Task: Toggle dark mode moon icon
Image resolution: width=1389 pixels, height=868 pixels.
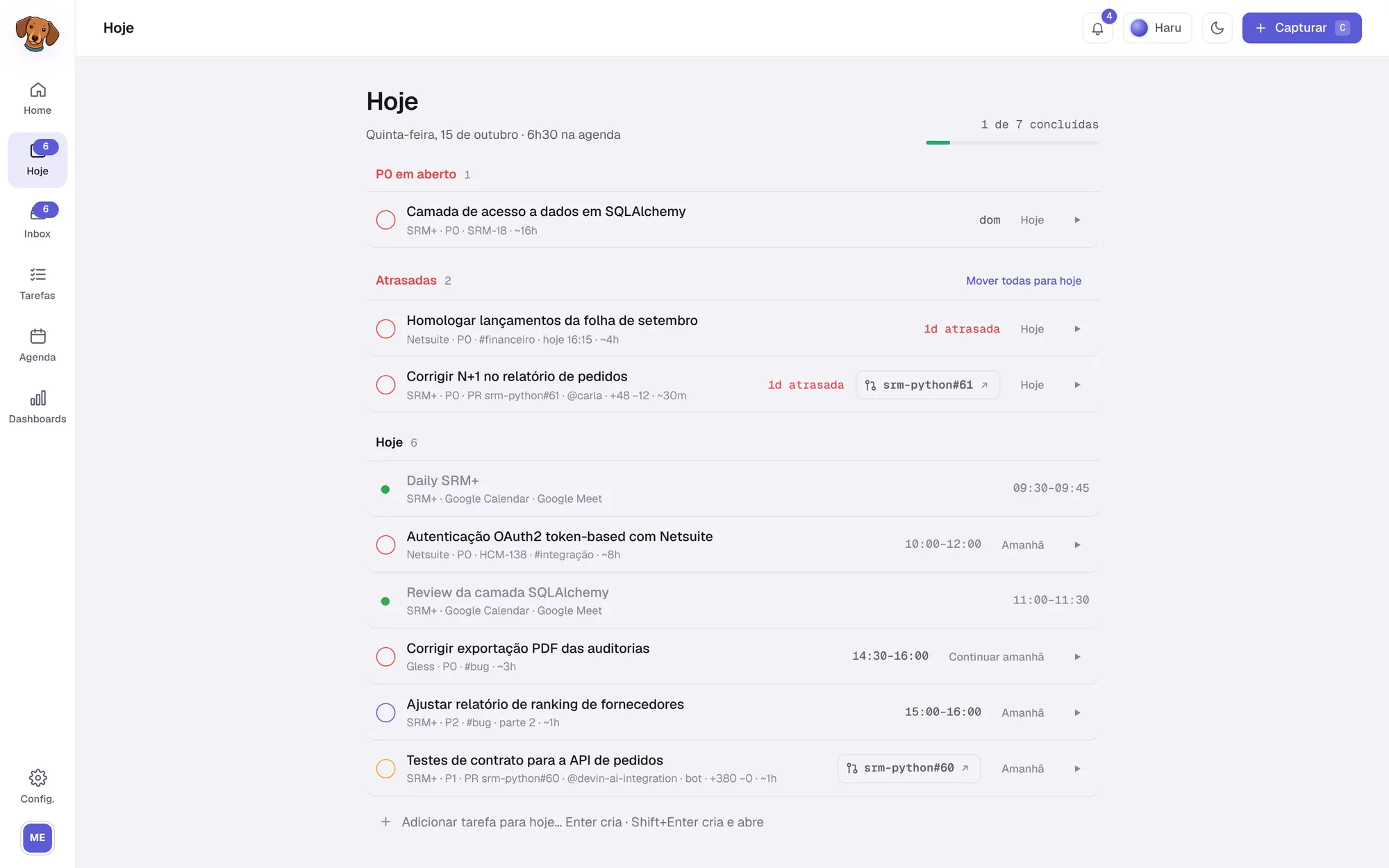Action: (1217, 28)
